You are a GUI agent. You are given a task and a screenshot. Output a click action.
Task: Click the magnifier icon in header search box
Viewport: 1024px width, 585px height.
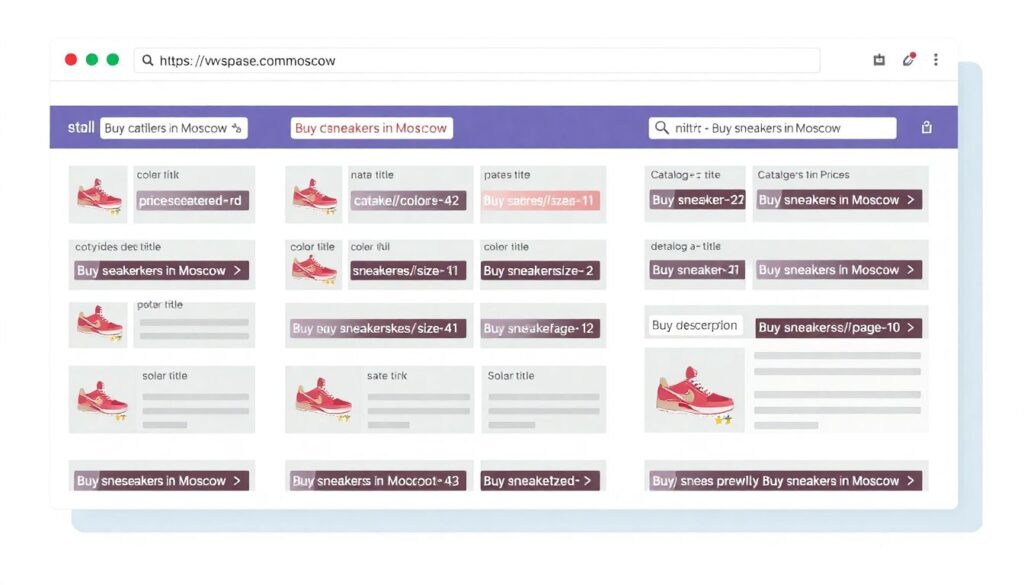662,128
